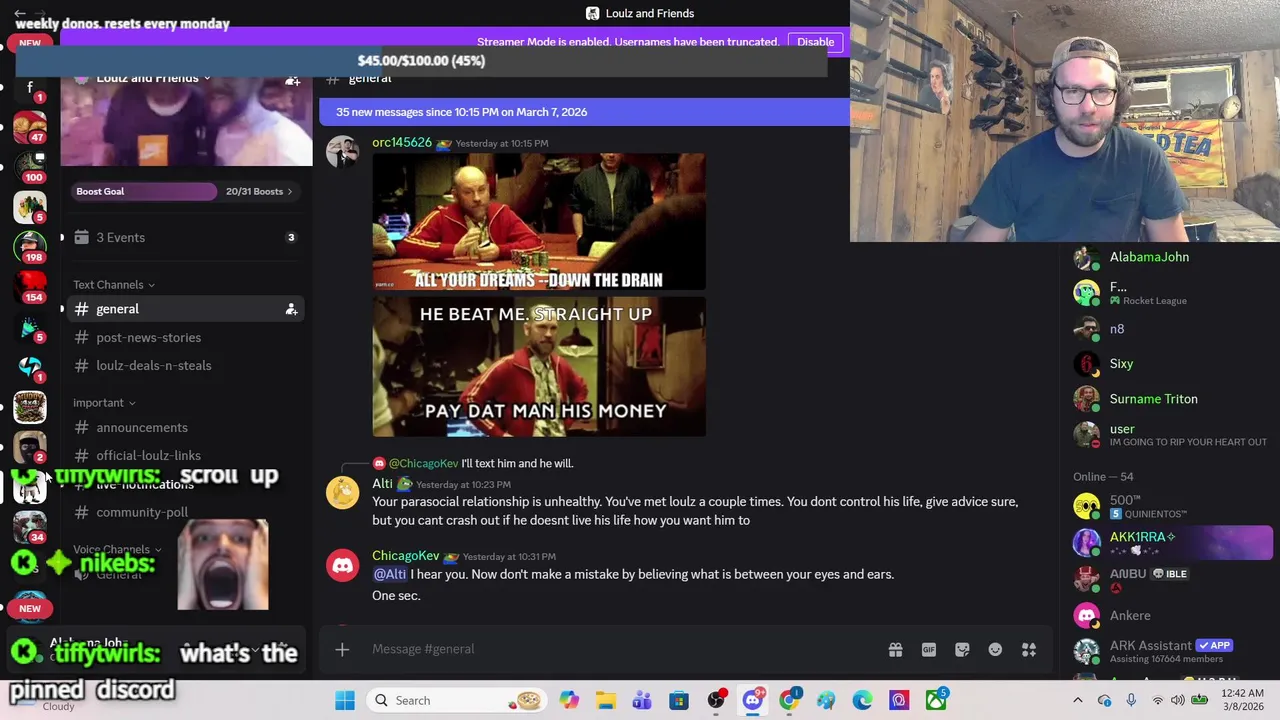Open the server with 34 notifications badge
1280x720 pixels.
click(30, 527)
